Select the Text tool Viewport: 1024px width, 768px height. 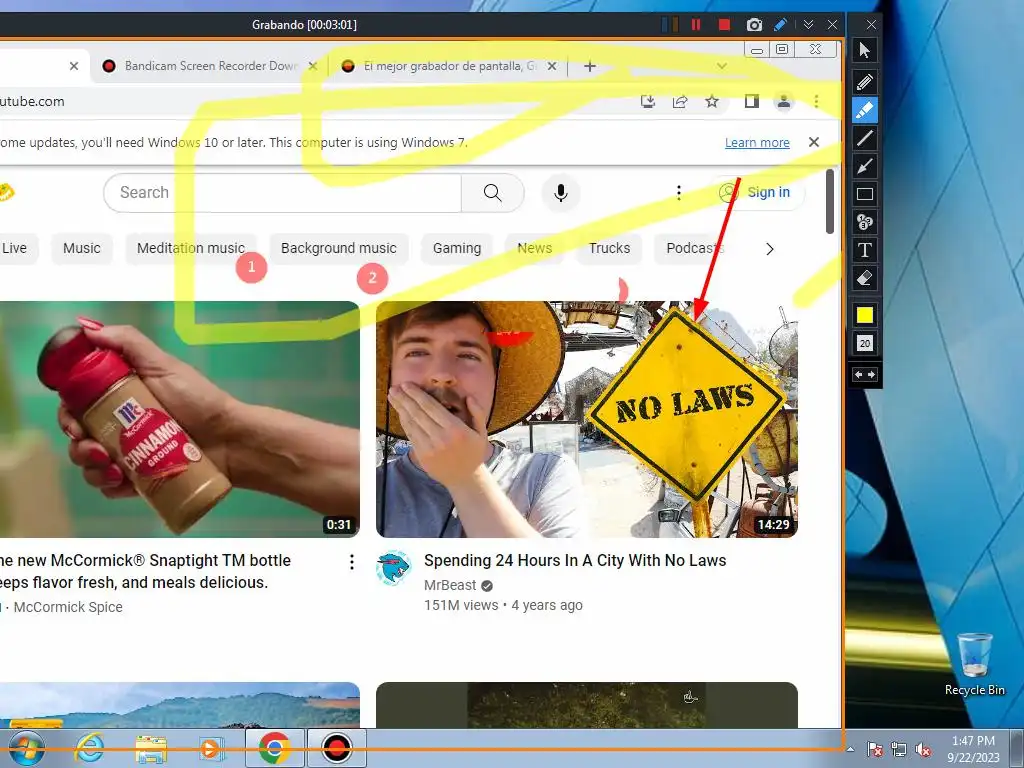point(865,250)
